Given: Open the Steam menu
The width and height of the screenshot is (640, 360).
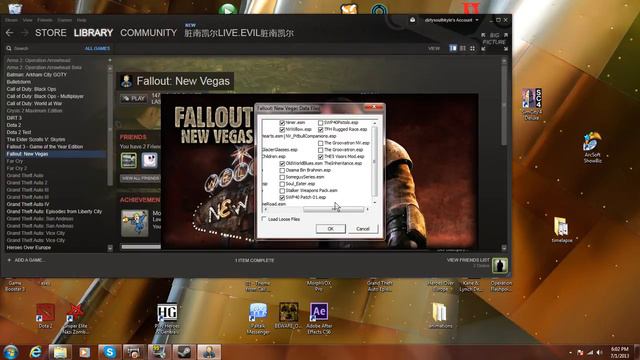Looking at the screenshot, I should tap(11, 20).
